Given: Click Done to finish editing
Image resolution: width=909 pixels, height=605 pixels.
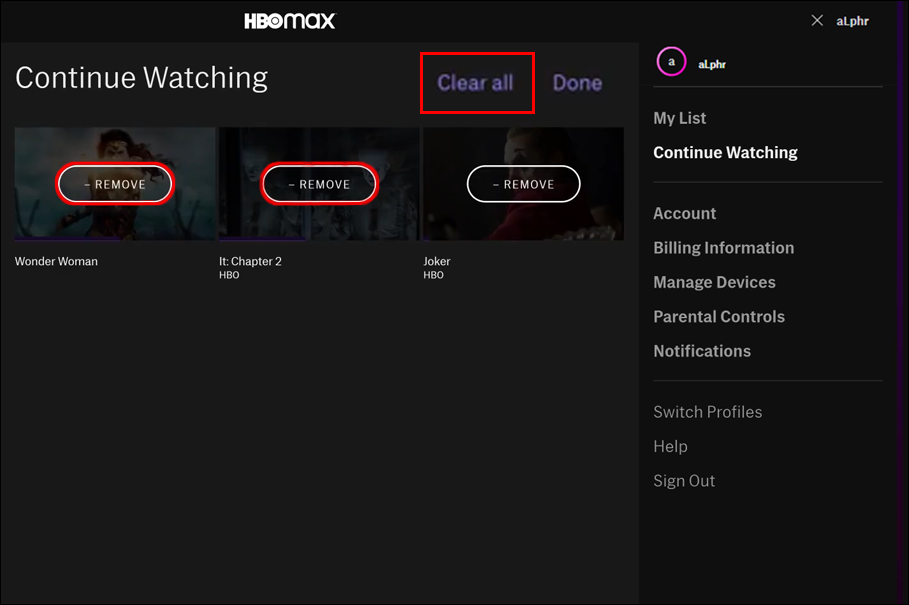Looking at the screenshot, I should (x=577, y=83).
